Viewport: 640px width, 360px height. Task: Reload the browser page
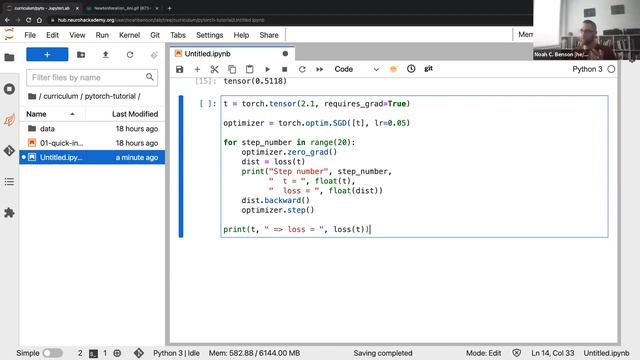28,20
